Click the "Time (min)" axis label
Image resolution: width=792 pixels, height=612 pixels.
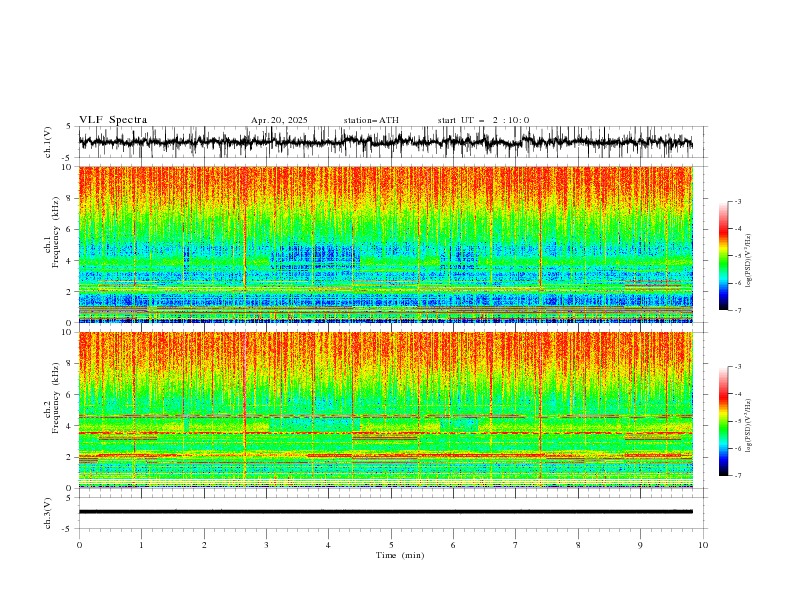point(400,555)
